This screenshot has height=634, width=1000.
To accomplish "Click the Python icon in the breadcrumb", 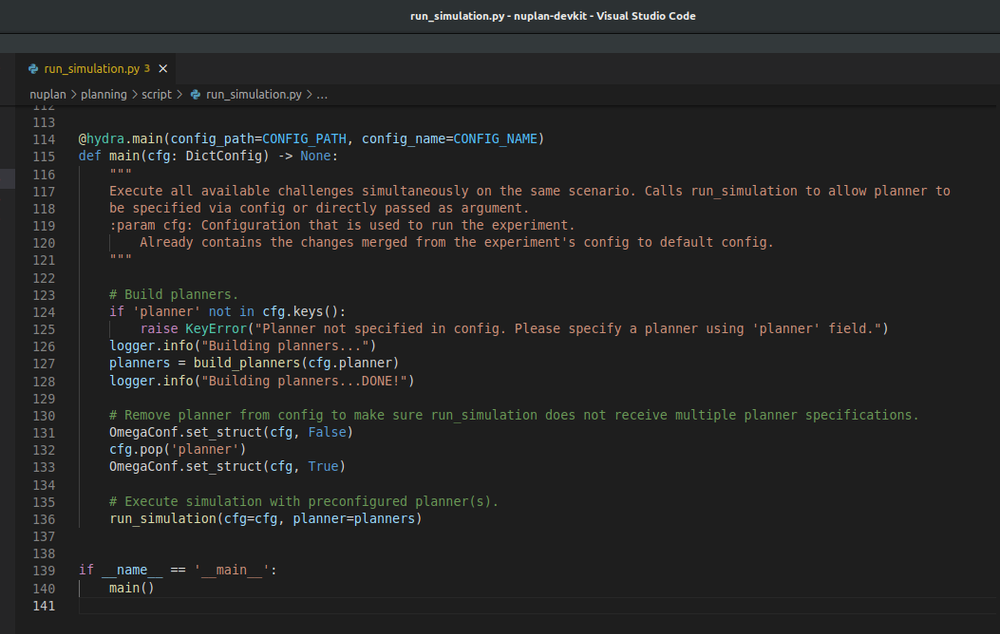I will coord(195,94).
